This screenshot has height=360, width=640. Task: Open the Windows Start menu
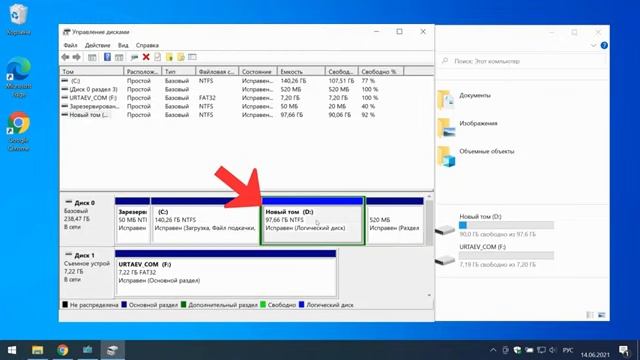click(x=12, y=350)
